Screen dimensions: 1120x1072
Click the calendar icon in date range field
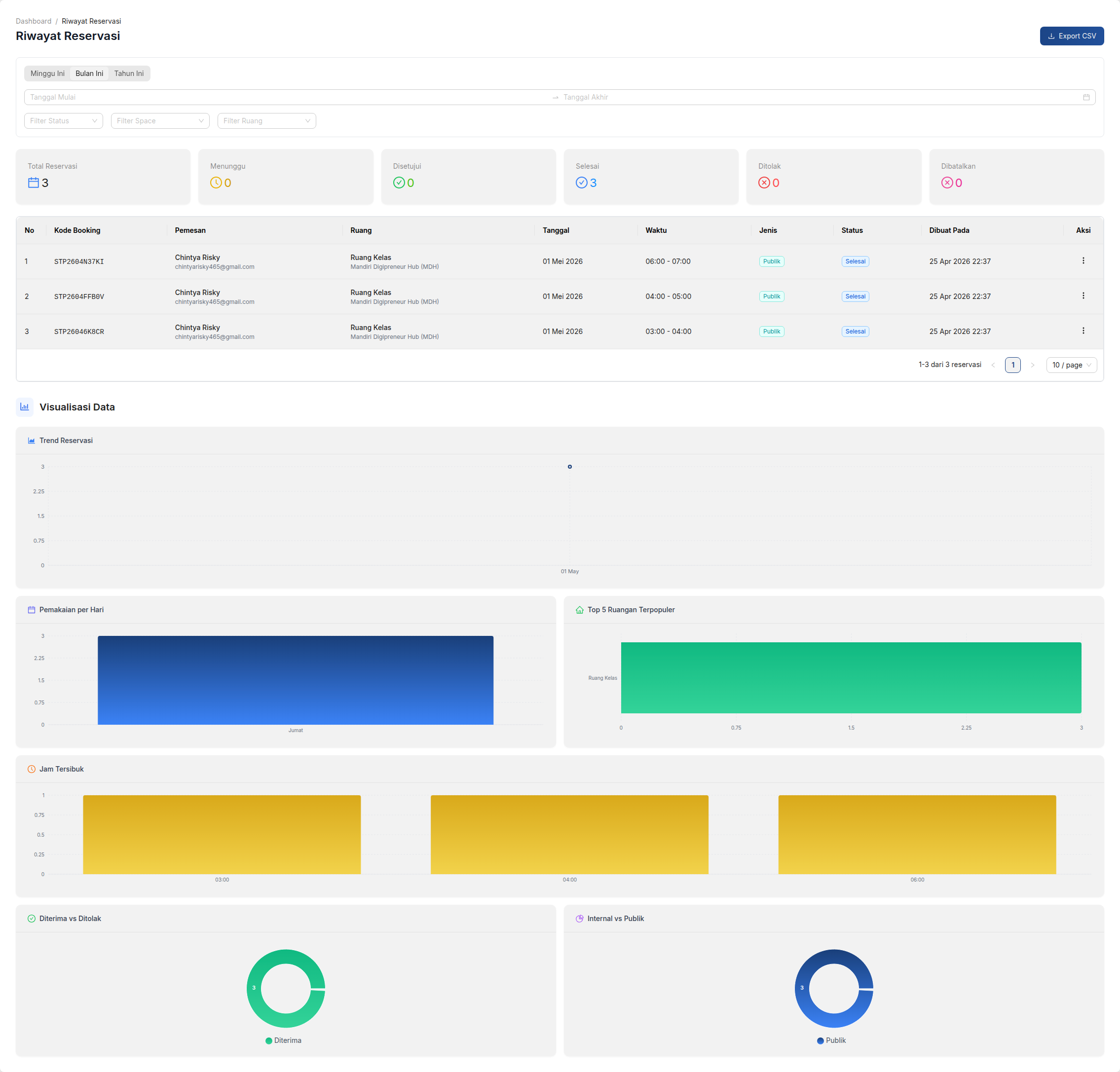(x=1086, y=97)
